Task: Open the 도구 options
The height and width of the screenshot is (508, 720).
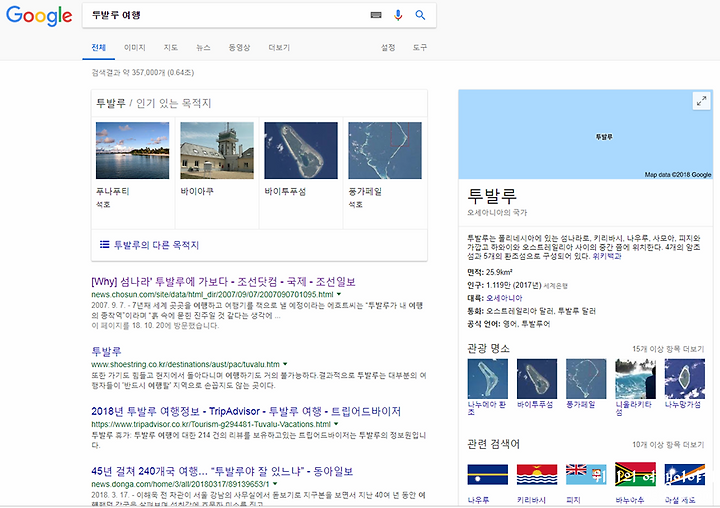Action: tap(419, 48)
